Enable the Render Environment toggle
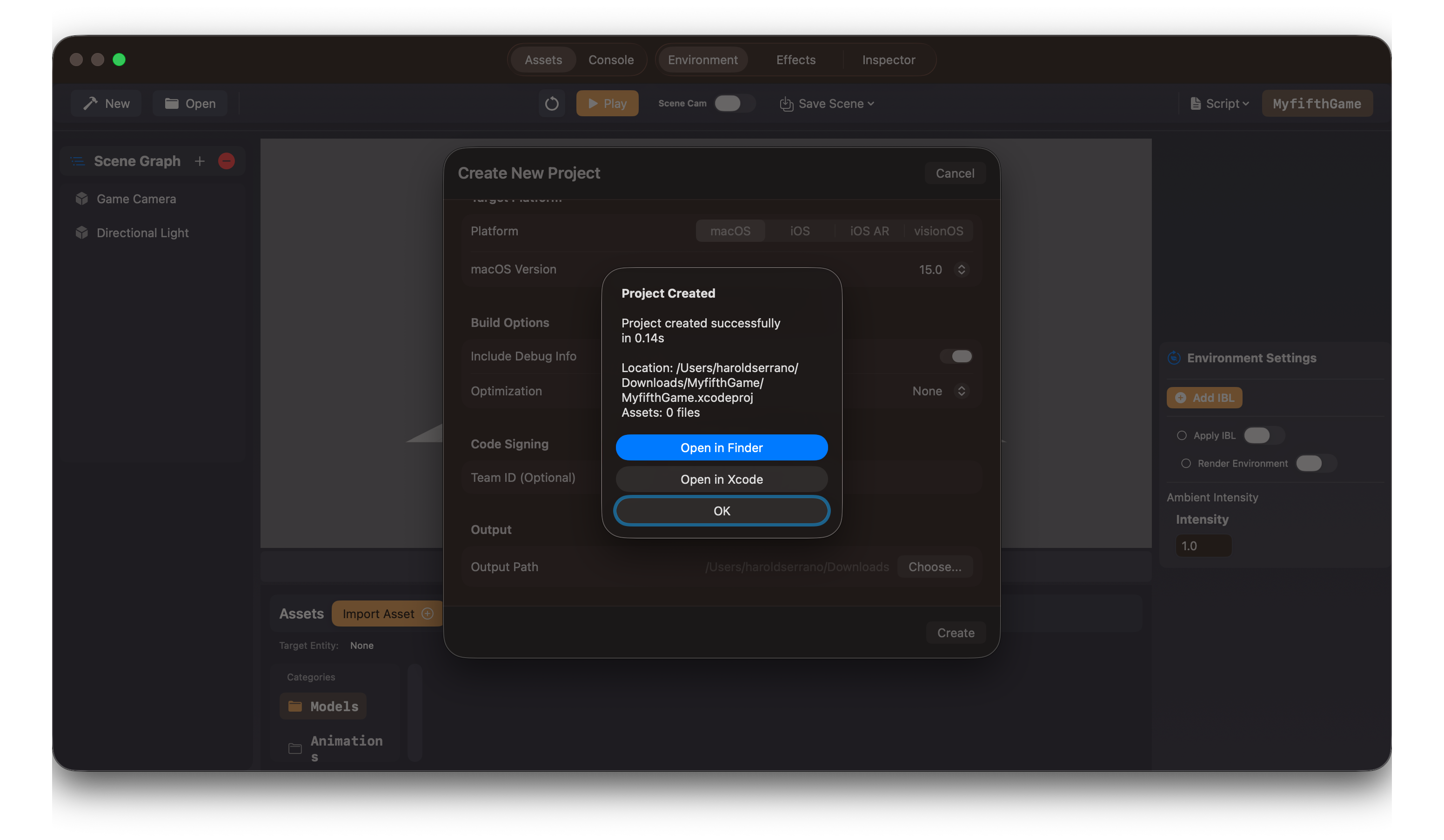Image resolution: width=1444 pixels, height=840 pixels. 1315,463
